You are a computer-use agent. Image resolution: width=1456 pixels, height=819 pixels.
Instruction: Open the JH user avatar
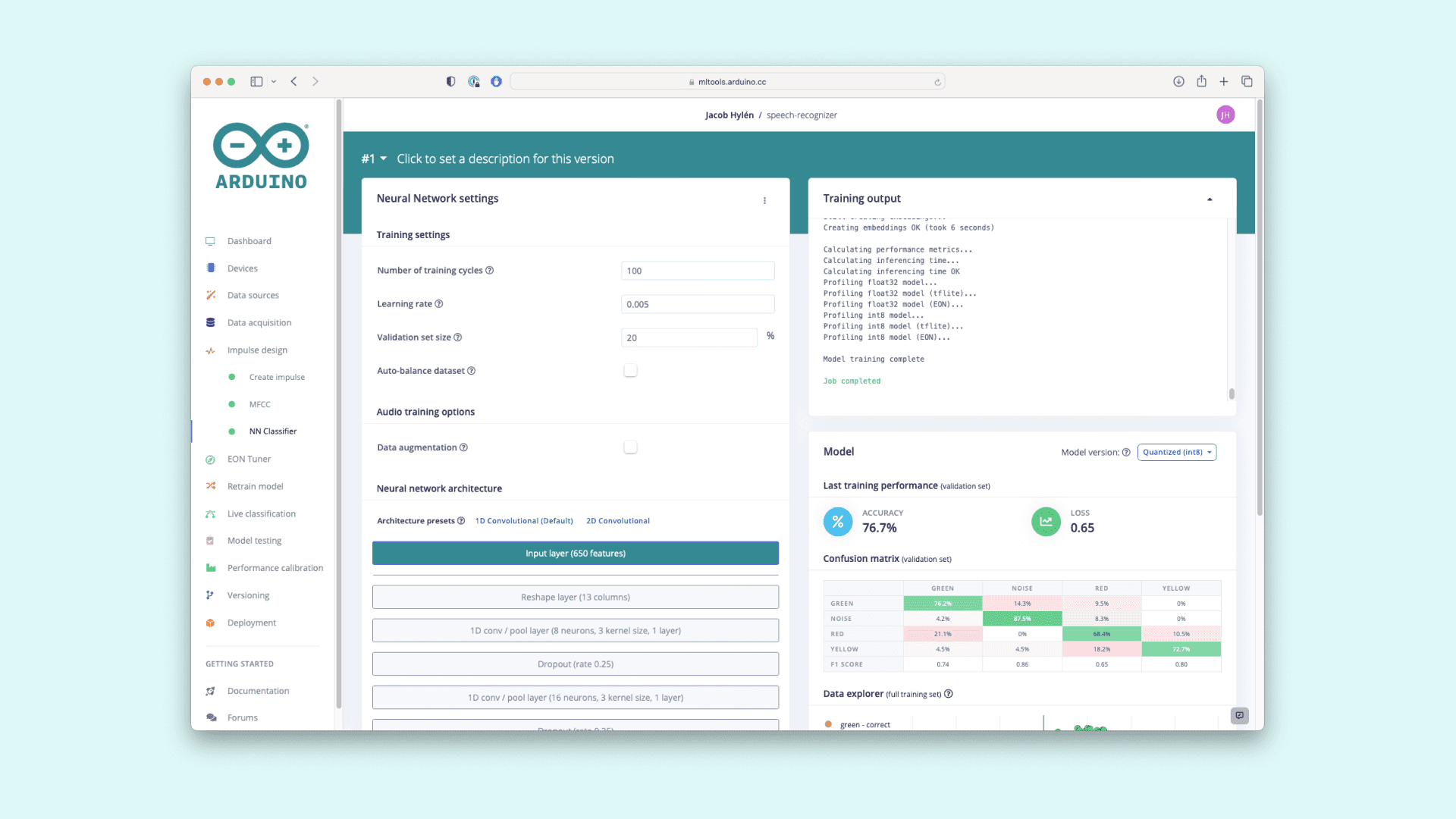coord(1225,115)
